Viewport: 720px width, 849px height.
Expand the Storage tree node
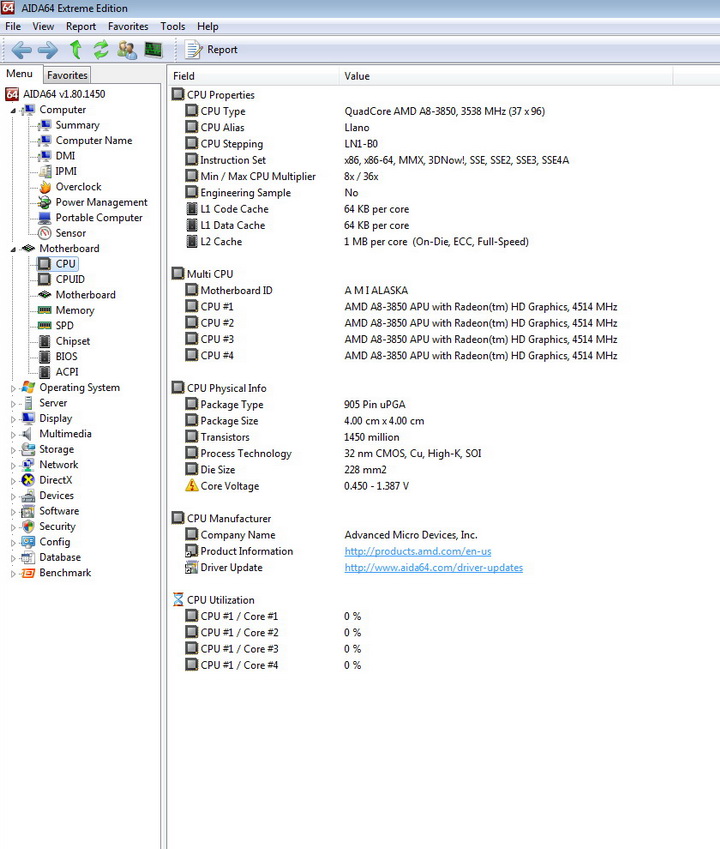click(13, 450)
